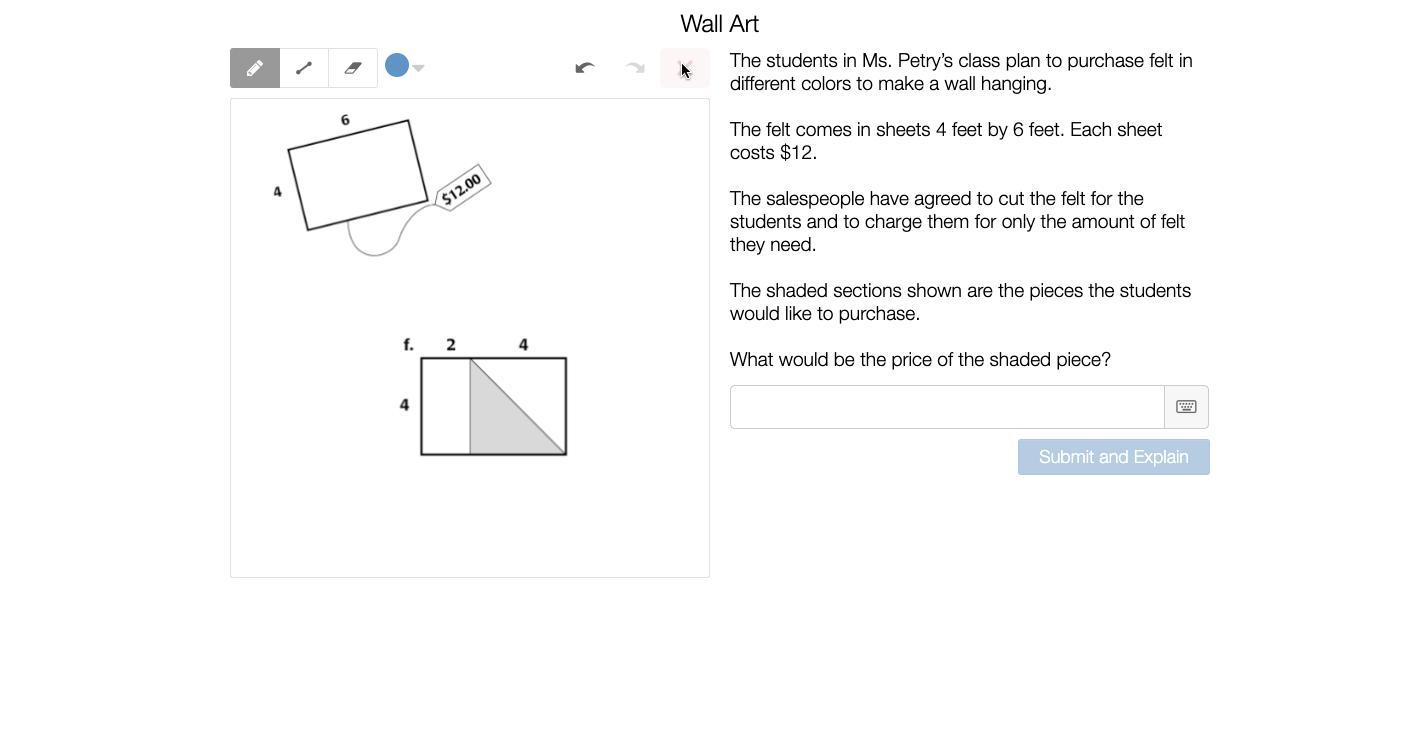Click the "f." figure label
1426x731 pixels.
click(408, 345)
